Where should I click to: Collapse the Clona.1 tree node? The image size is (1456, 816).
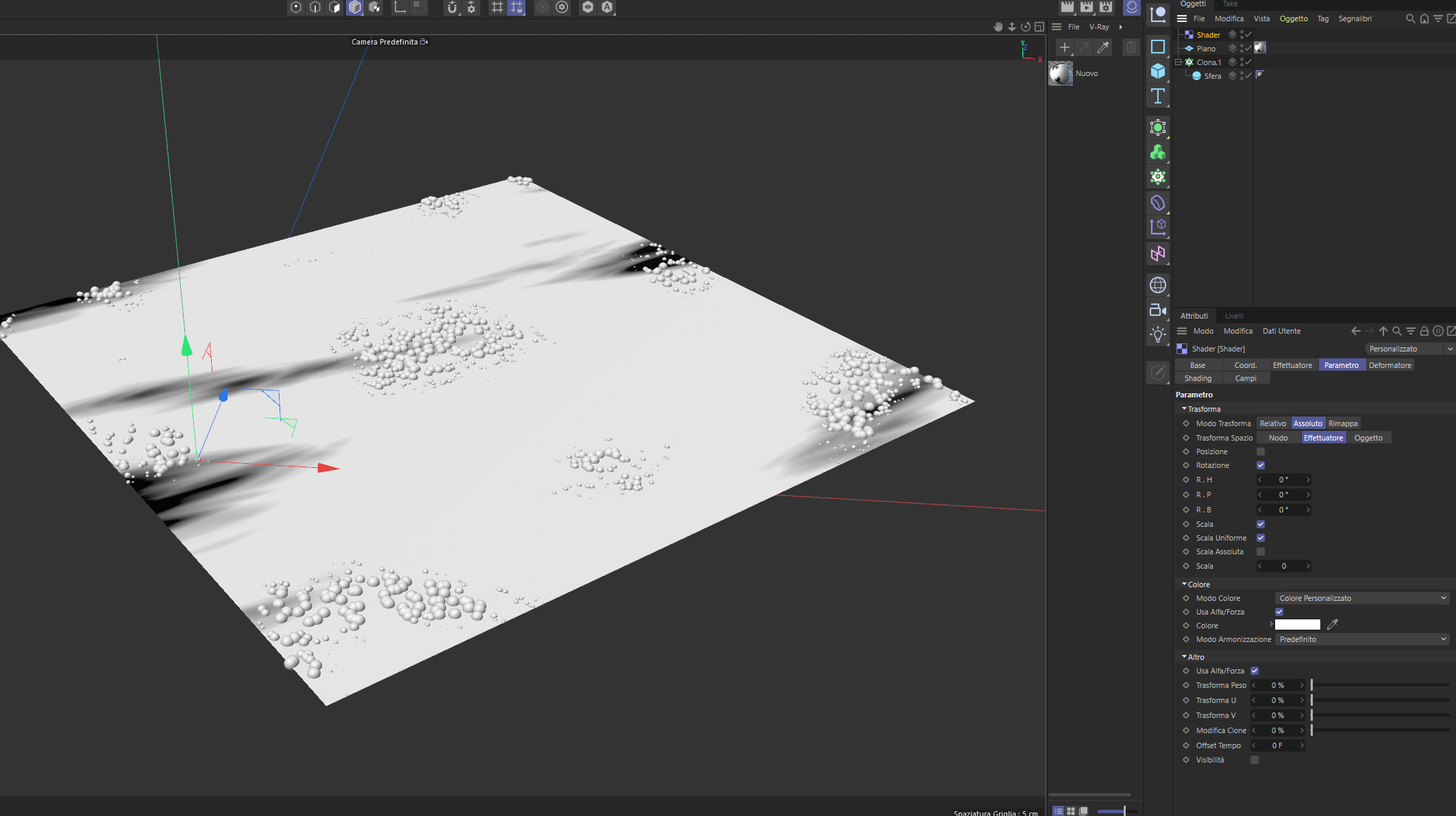[1178, 62]
